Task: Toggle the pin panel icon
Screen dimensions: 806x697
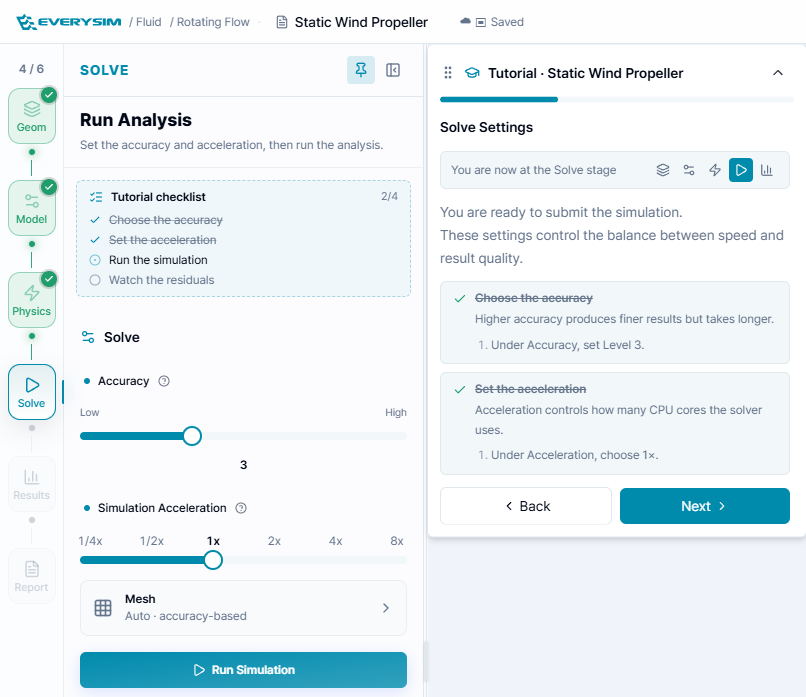Action: click(361, 70)
